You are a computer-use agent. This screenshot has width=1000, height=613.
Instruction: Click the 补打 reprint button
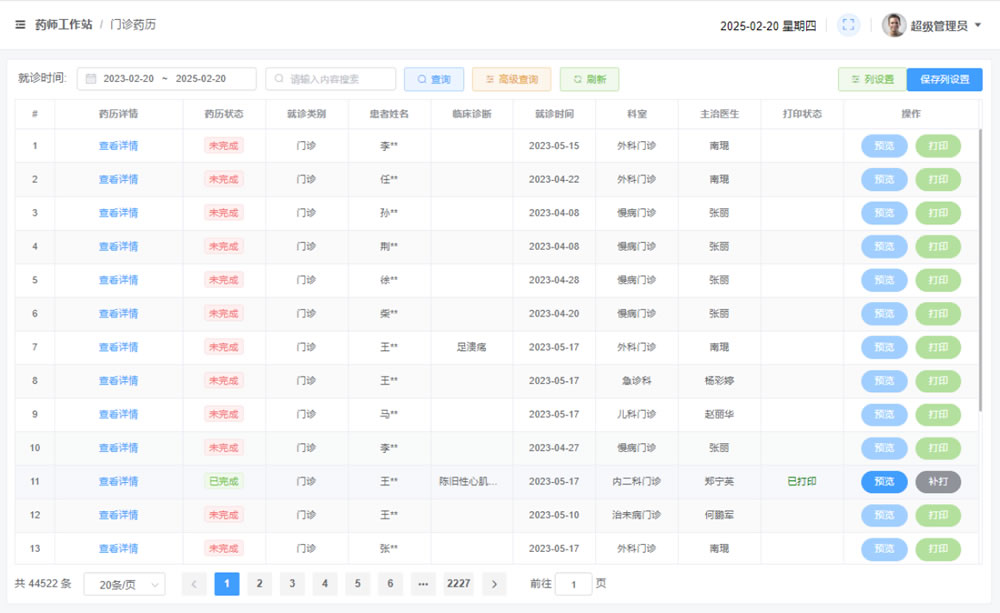pos(938,482)
